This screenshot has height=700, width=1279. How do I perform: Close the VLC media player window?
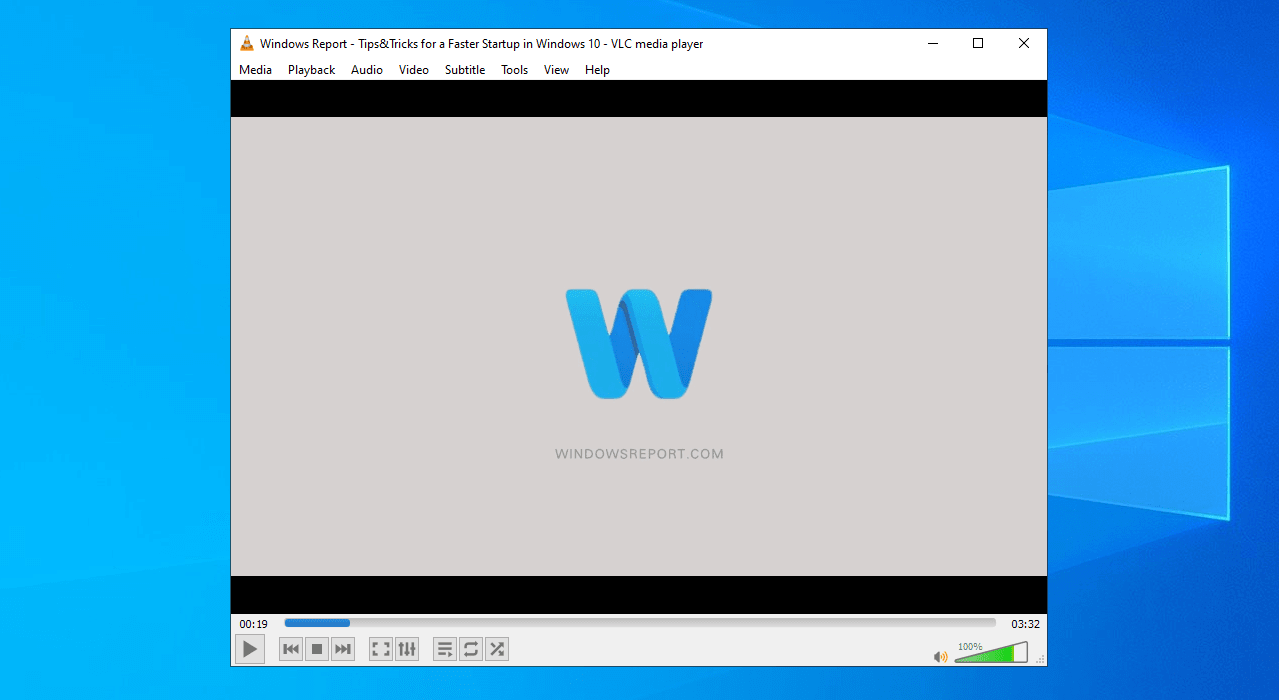pyautogui.click(x=1024, y=43)
